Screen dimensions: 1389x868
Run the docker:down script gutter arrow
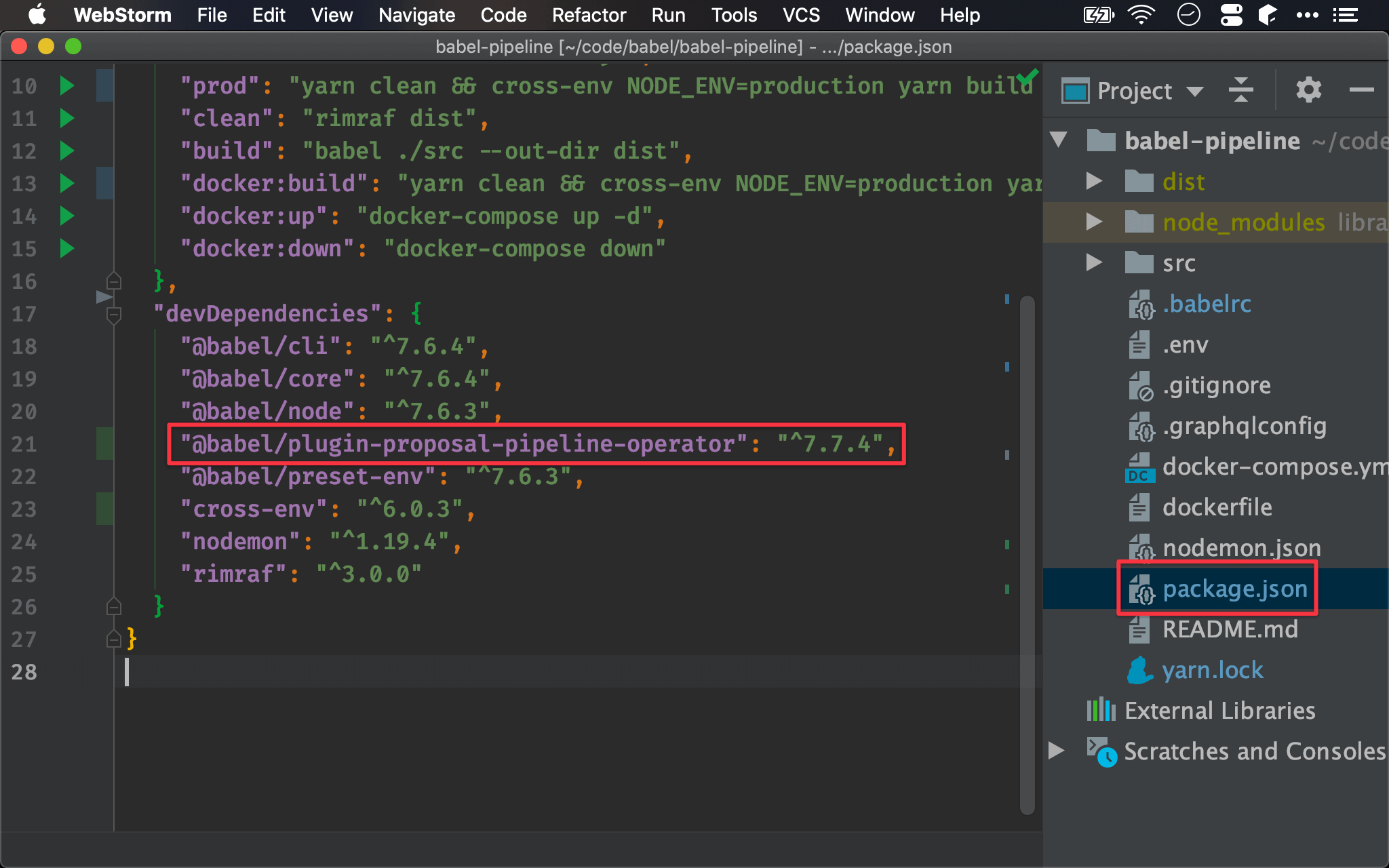coord(66,248)
